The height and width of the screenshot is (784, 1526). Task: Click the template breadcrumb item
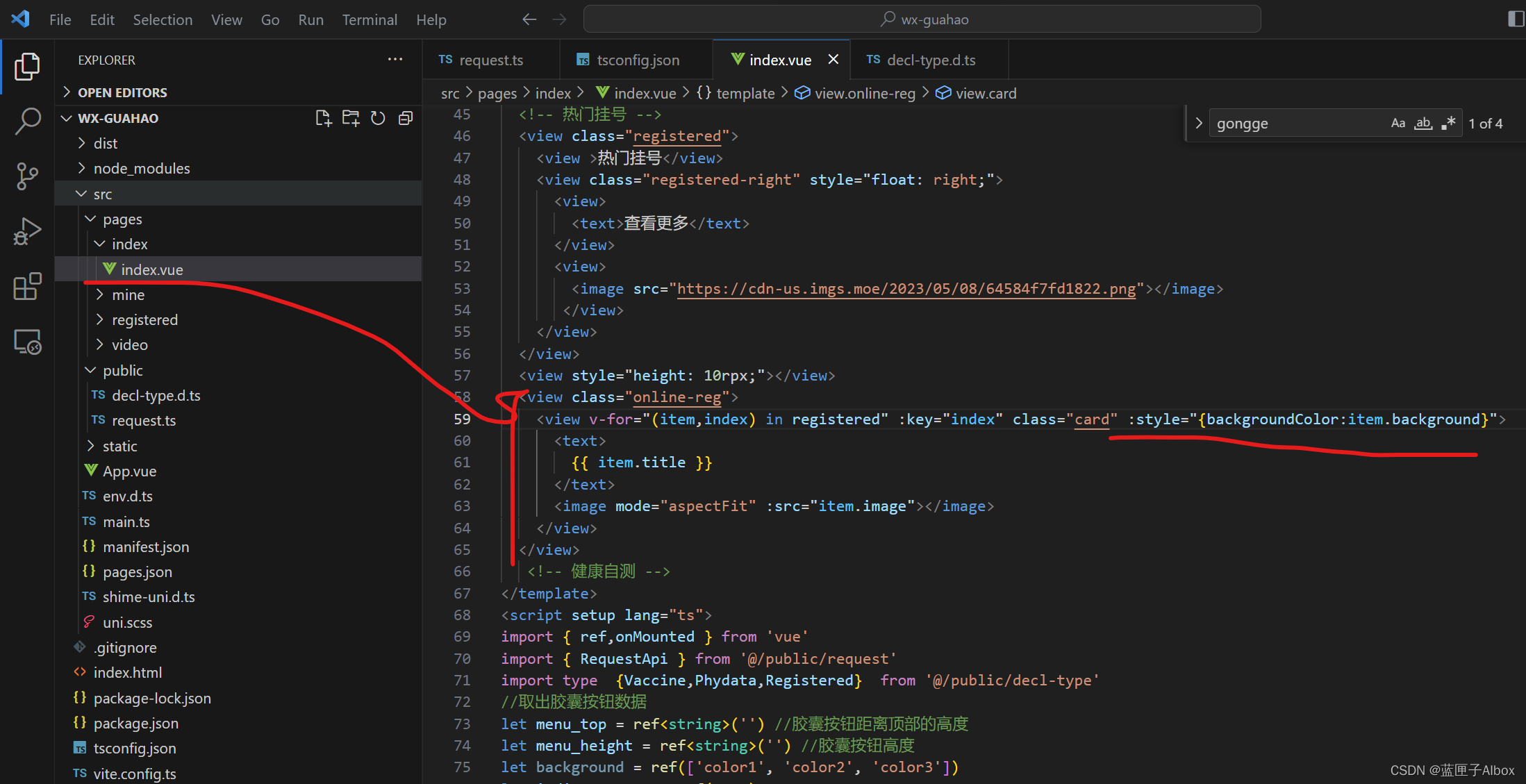click(x=745, y=93)
